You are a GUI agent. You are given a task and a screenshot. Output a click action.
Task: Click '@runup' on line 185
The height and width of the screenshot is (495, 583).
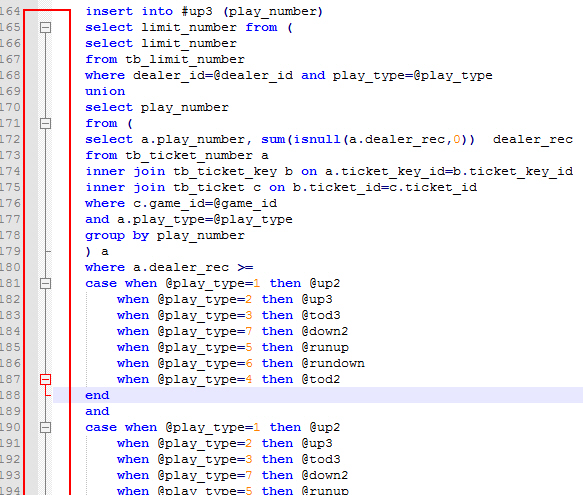[x=325, y=347]
